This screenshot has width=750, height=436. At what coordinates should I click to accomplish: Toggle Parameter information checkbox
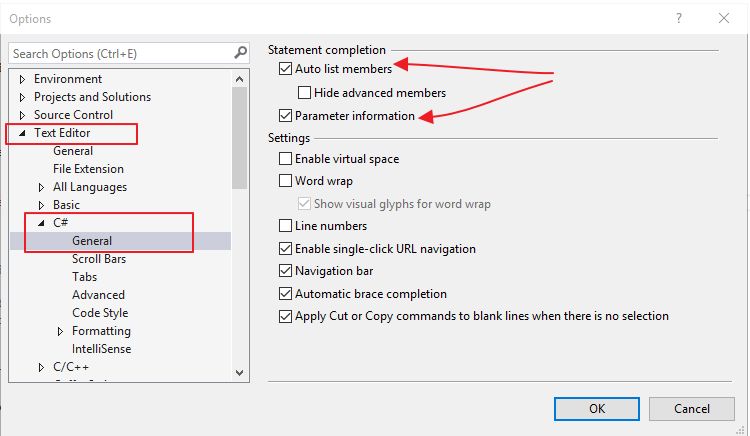click(286, 116)
